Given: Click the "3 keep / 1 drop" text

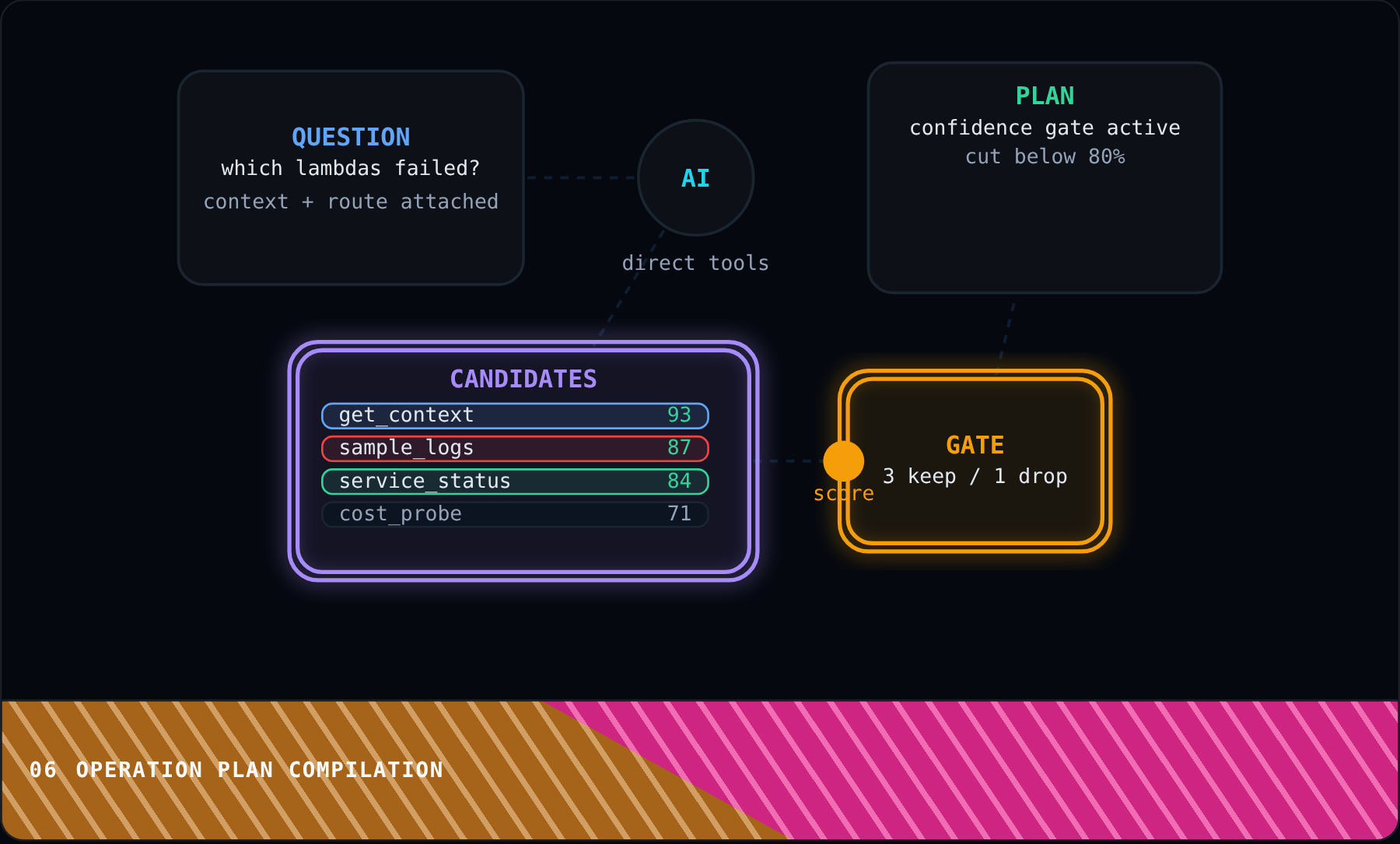Looking at the screenshot, I should (975, 476).
